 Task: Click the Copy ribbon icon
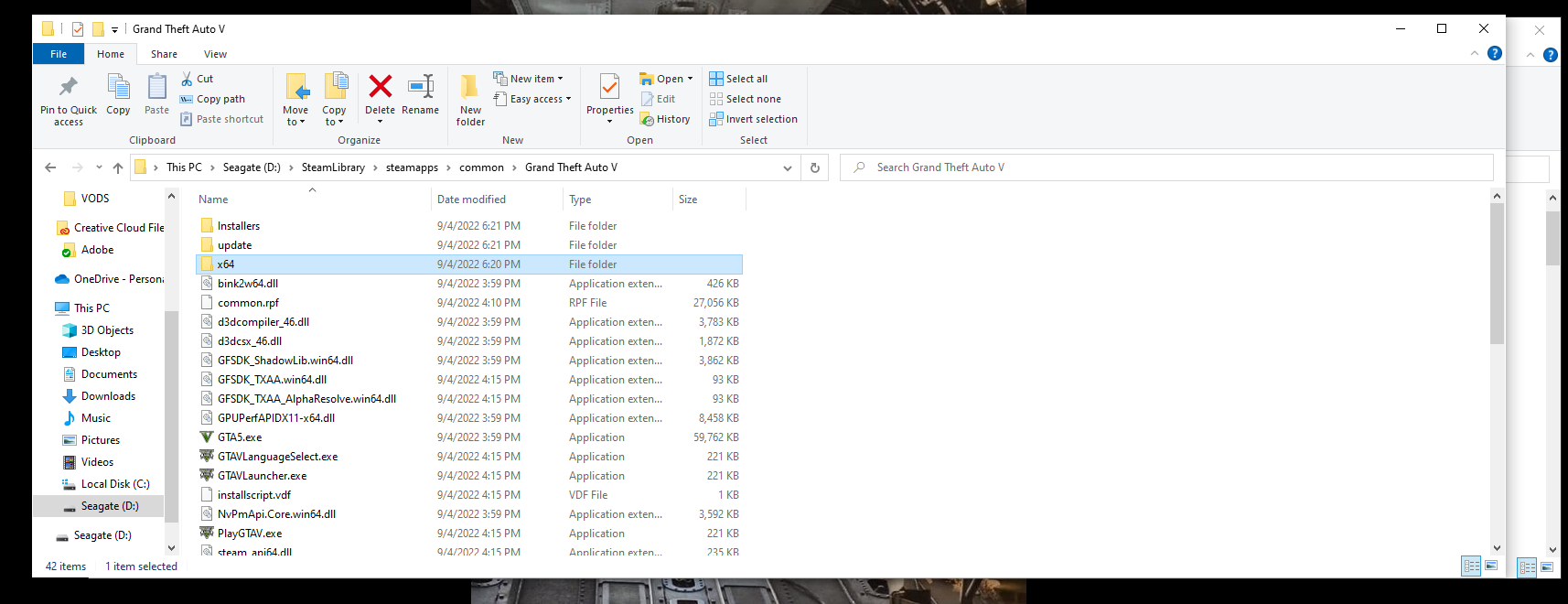(118, 88)
